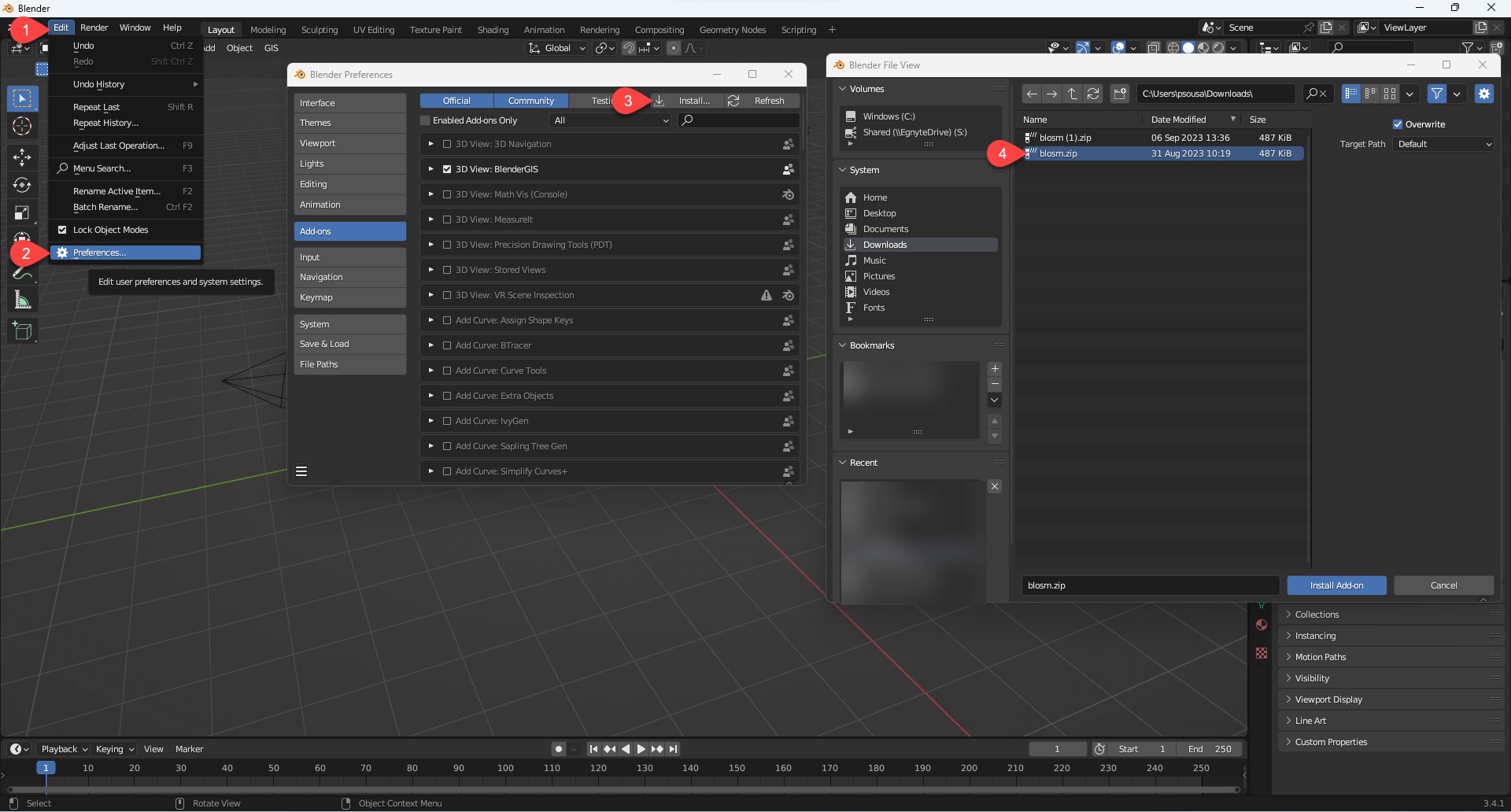Play animation forward
Screen dimensions: 1511x812
click(641, 749)
